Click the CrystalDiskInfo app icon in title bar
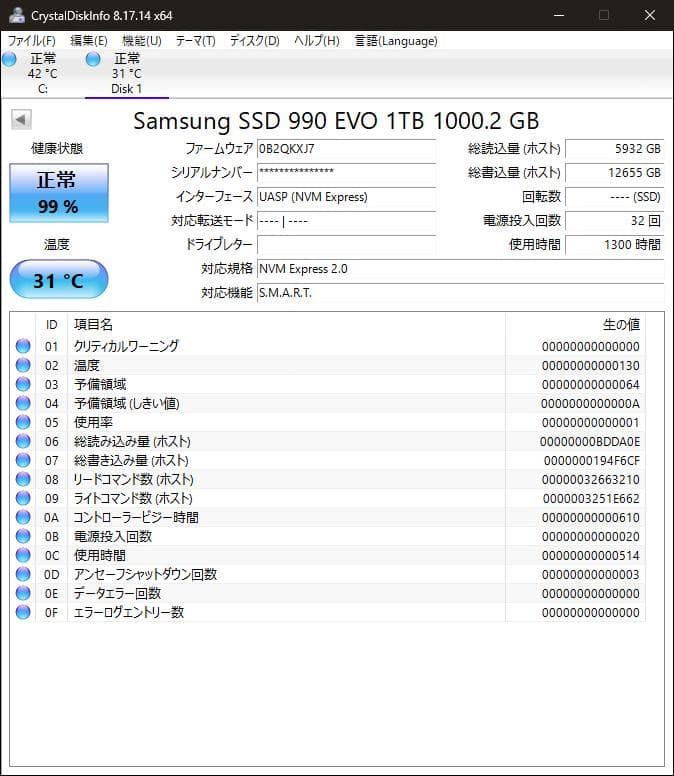This screenshot has width=674, height=776. (16, 15)
